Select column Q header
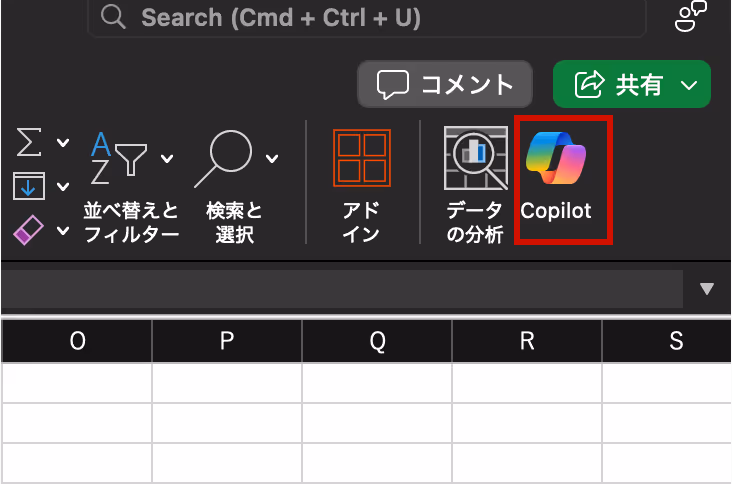The width and height of the screenshot is (732, 484). click(377, 341)
